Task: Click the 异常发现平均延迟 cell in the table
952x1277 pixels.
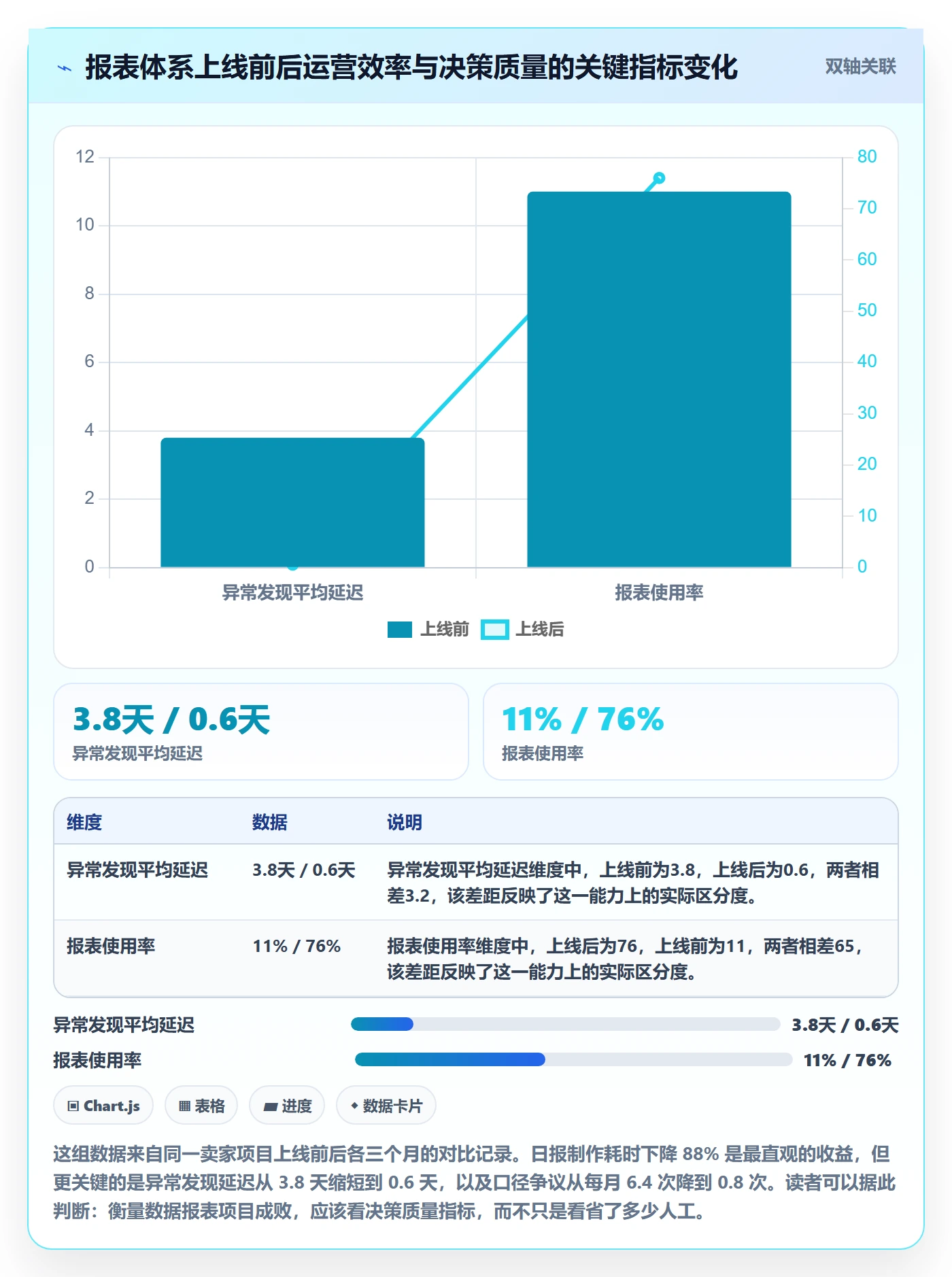Action: pyautogui.click(x=137, y=870)
